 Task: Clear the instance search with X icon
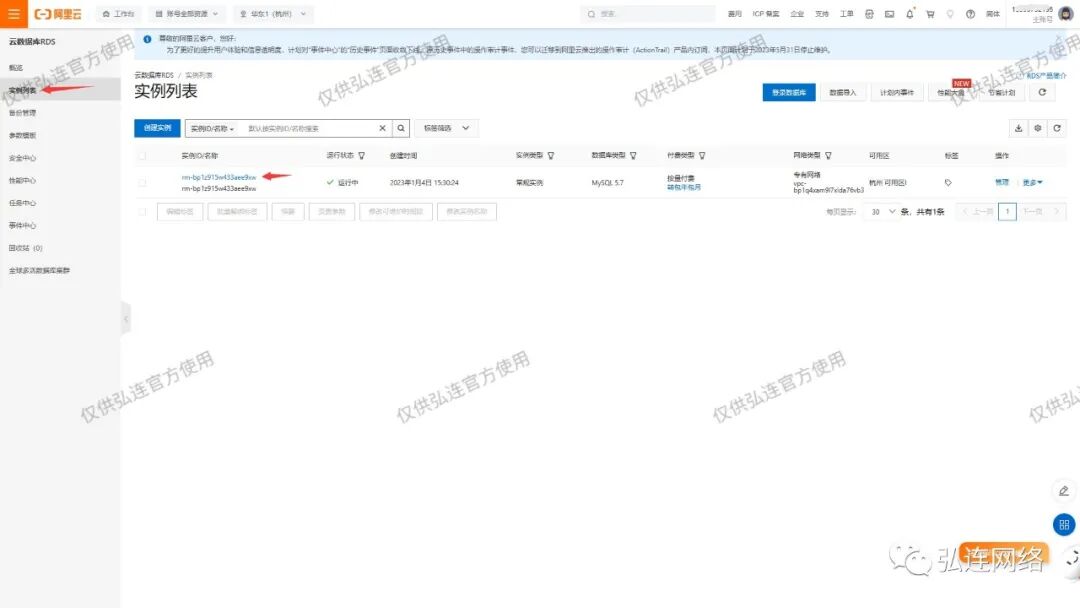(x=382, y=128)
